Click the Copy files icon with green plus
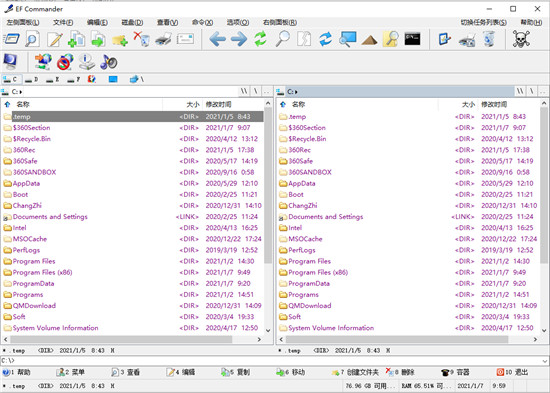Screen dimensions: 550x393 76,39
